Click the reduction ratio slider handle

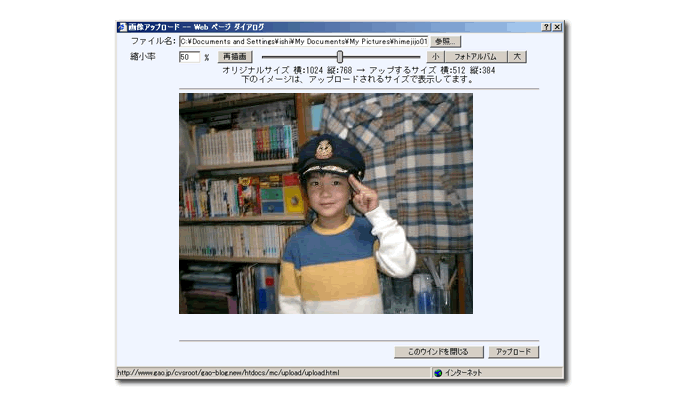[340, 56]
